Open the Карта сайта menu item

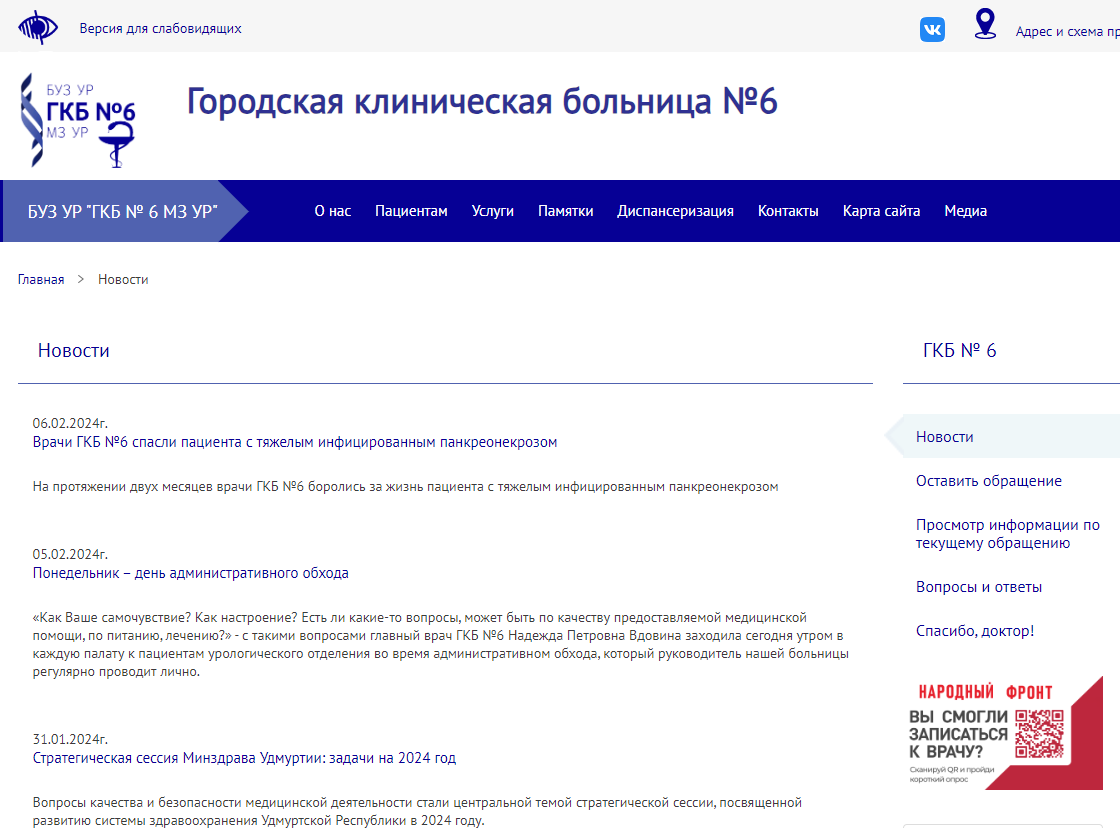click(x=881, y=211)
